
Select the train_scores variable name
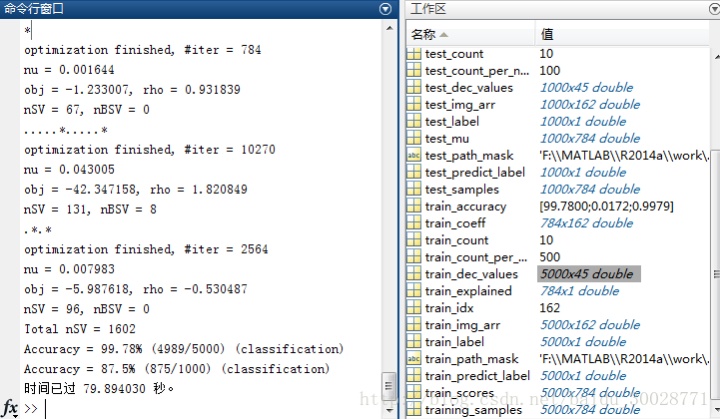[460, 393]
